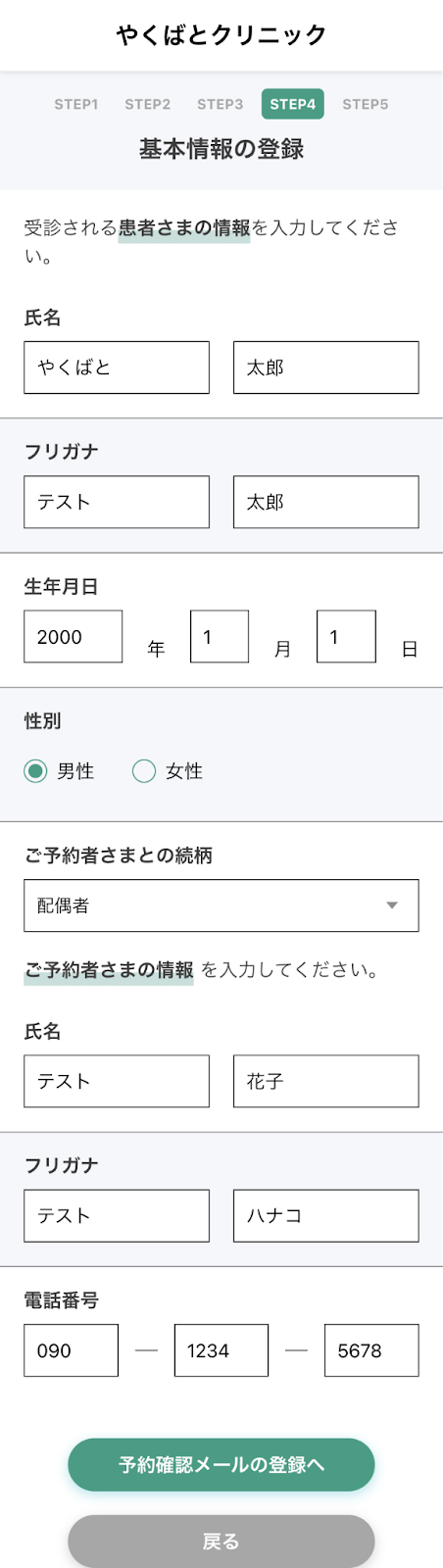
Task: Click the 予約確認メールの登録へ button
Action: click(221, 1465)
